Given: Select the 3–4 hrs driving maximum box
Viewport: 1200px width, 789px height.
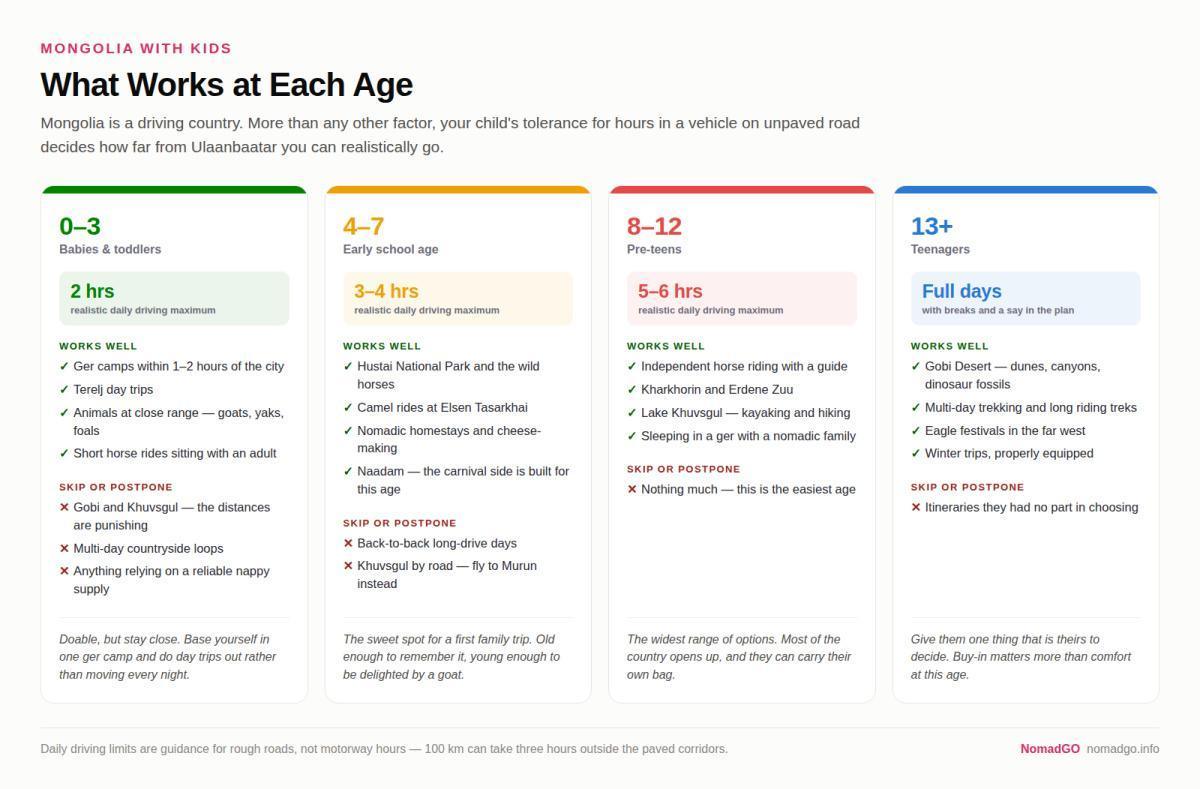Looking at the screenshot, I should pyautogui.click(x=458, y=298).
